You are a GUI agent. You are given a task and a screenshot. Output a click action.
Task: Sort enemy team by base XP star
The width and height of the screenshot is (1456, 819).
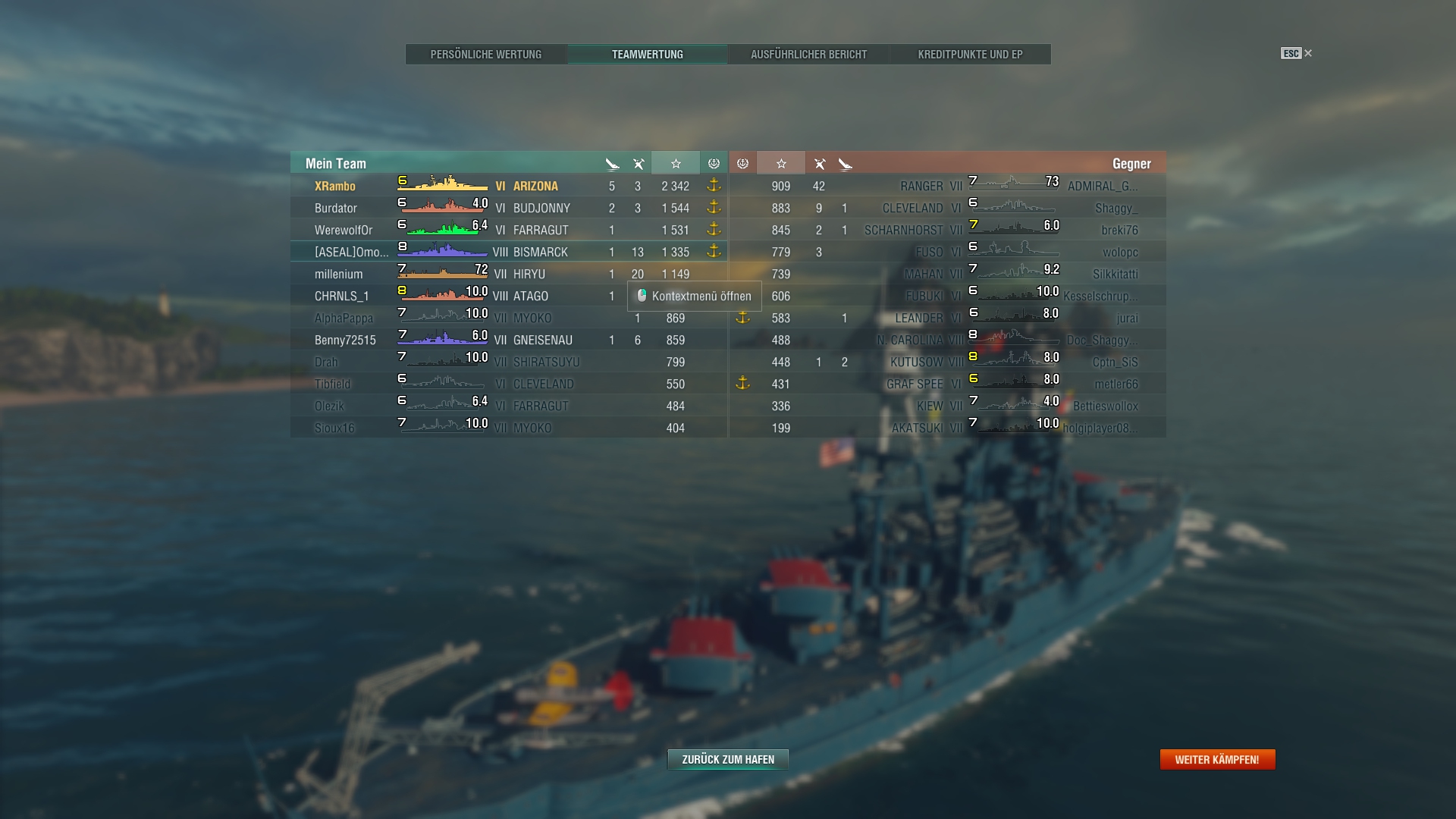781,164
